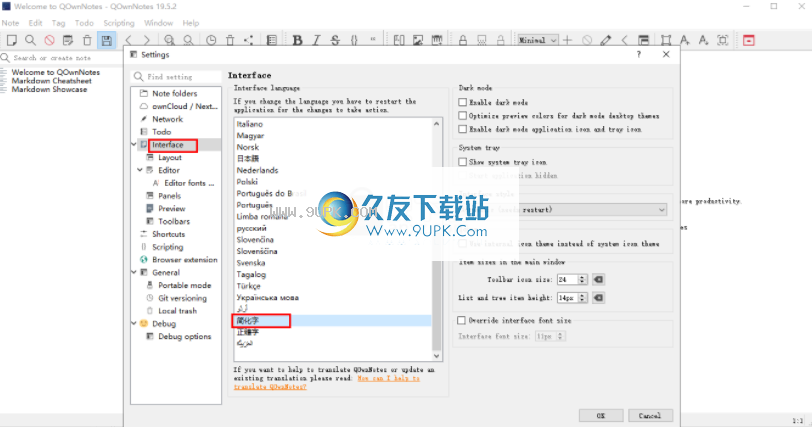Select Note folders in settings tree

175,93
